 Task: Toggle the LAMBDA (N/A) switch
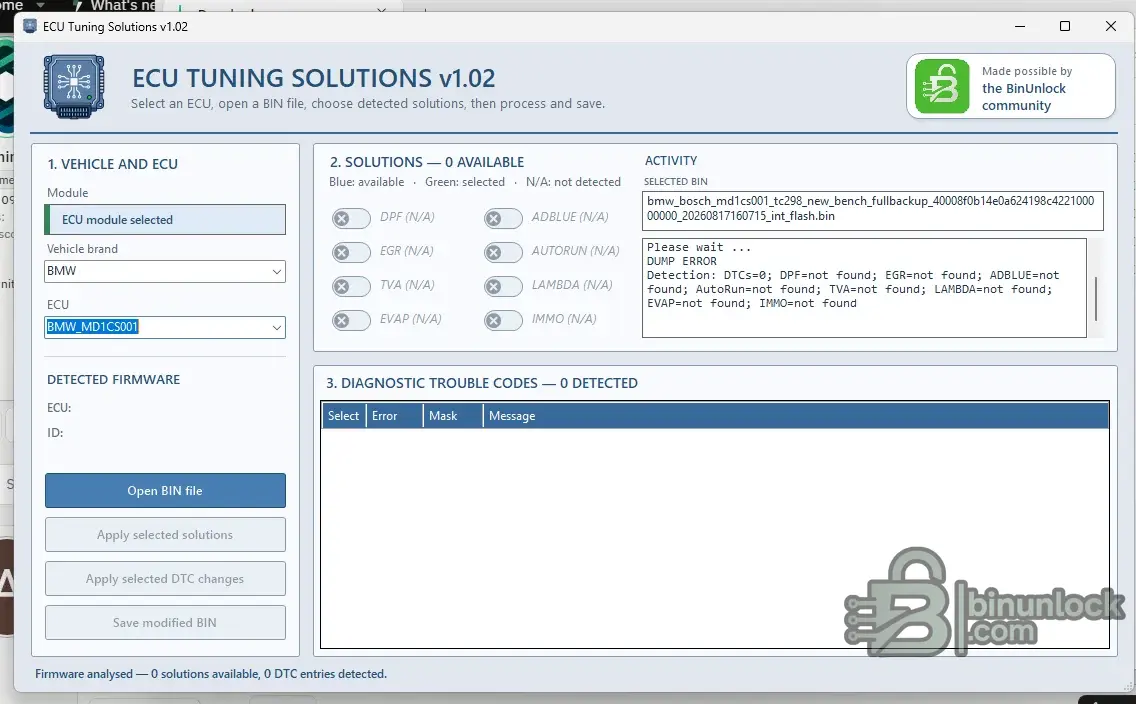click(x=504, y=286)
